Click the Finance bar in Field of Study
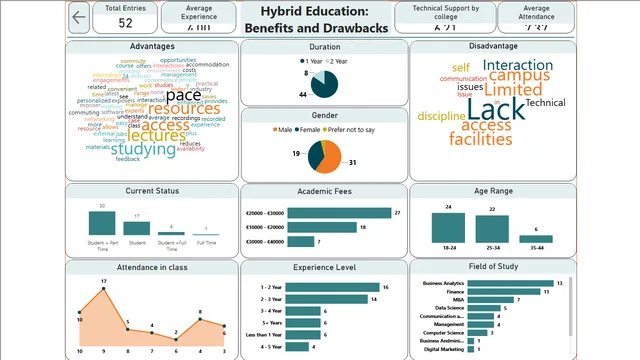The image size is (640, 360). (504, 291)
